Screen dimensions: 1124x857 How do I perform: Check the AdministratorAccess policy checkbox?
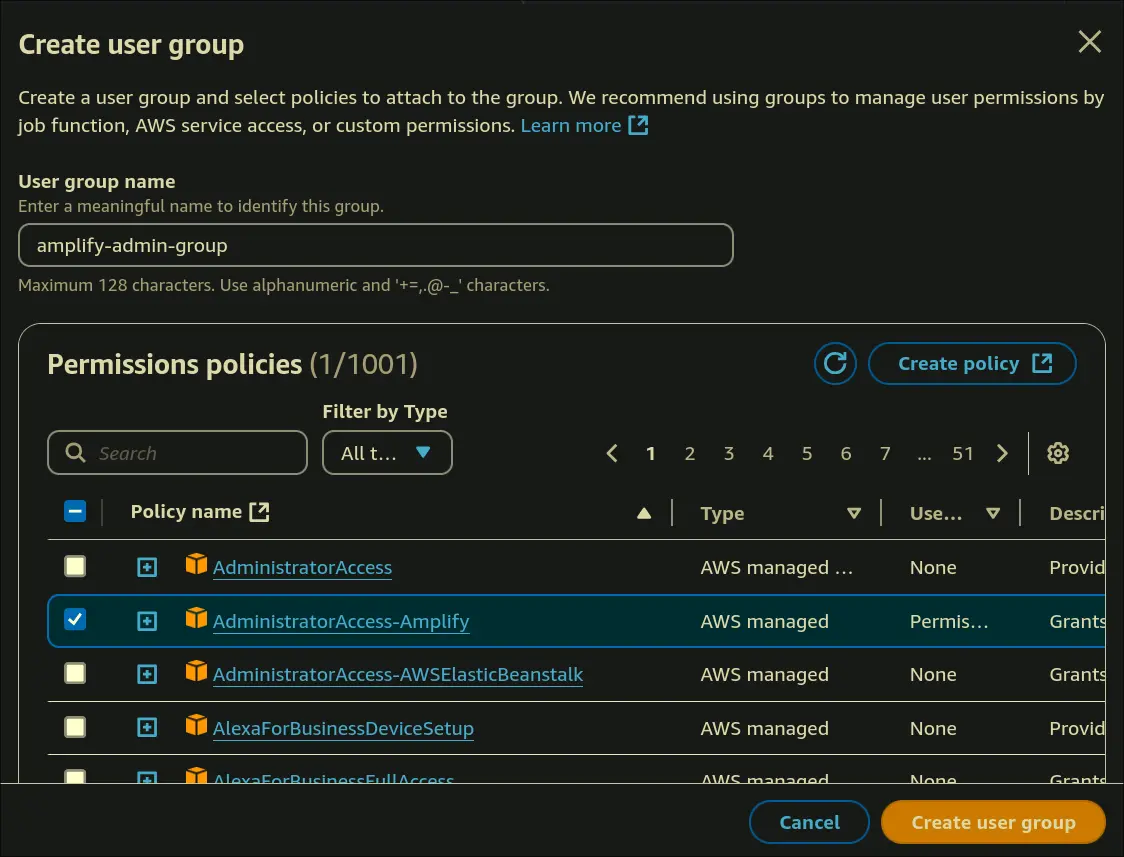pyautogui.click(x=75, y=567)
